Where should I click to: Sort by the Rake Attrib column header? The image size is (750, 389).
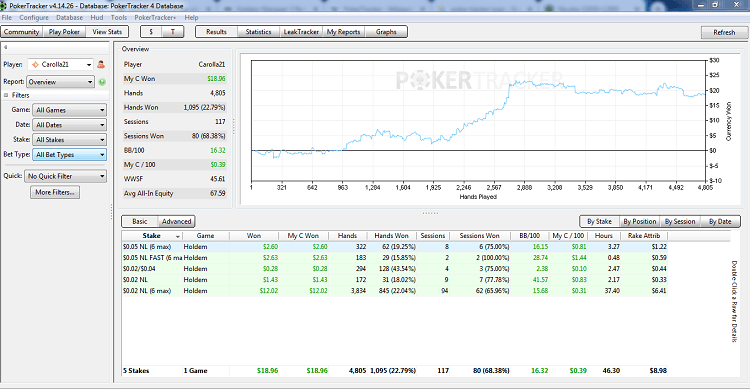click(644, 235)
